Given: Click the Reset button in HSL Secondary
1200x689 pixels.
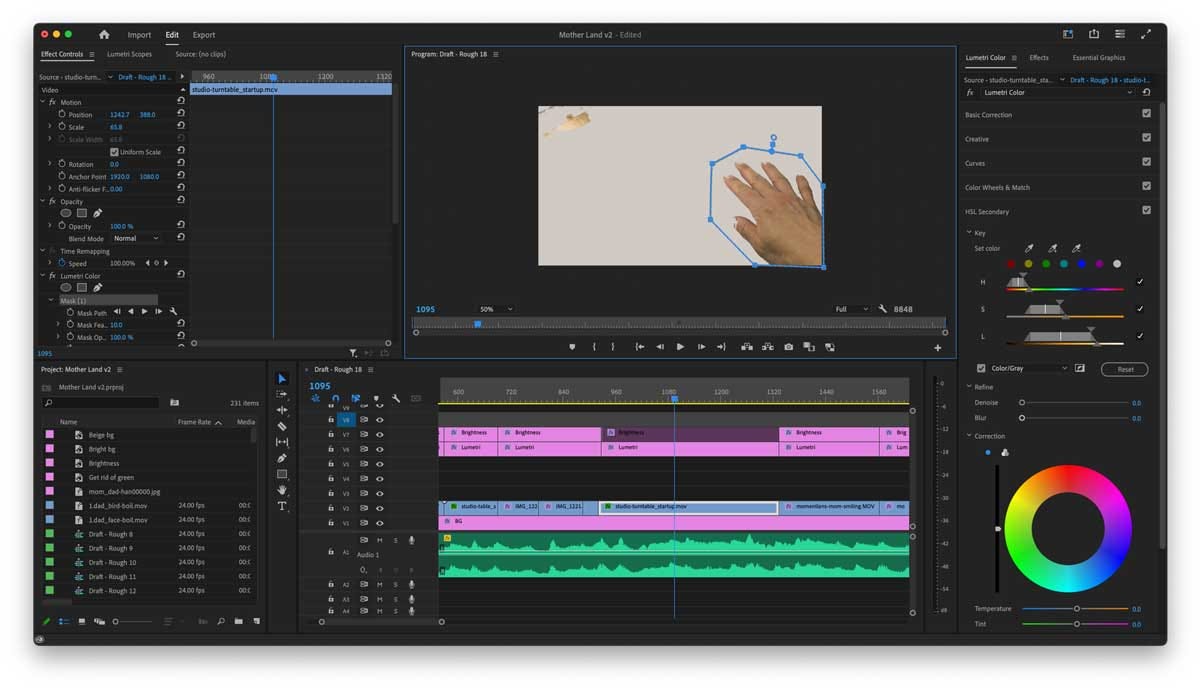Looking at the screenshot, I should click(1125, 369).
